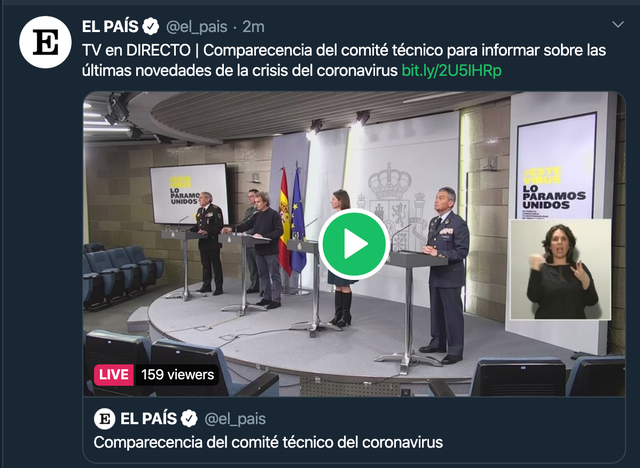
Task: Play the live video with the green play button
Action: 354,244
